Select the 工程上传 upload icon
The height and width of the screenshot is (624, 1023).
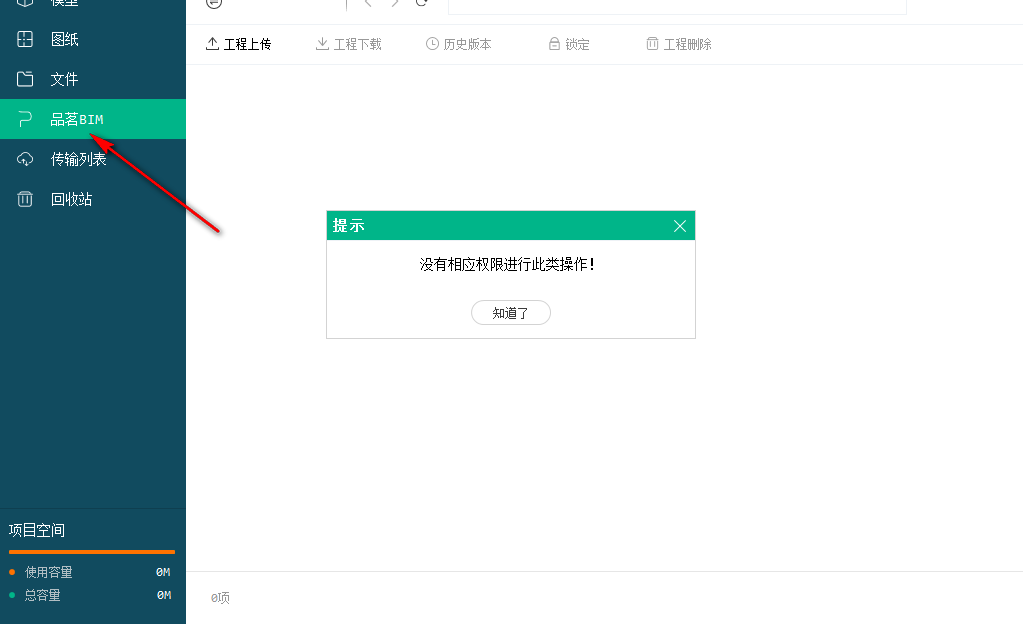[x=214, y=44]
